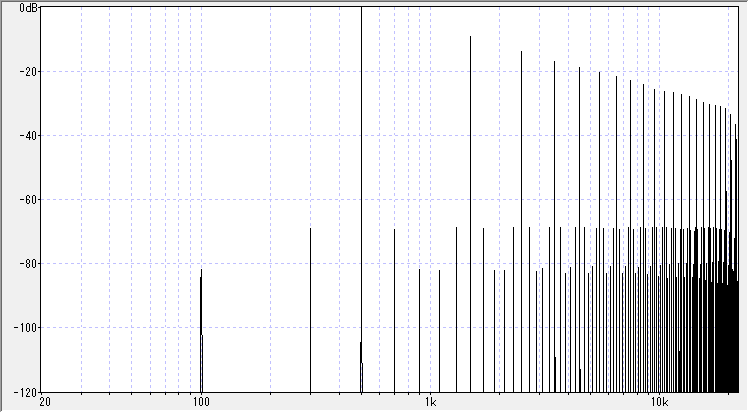Viewport: 749px width, 412px height.
Task: Click the -40 label on the vertical axis
Action: point(28,136)
